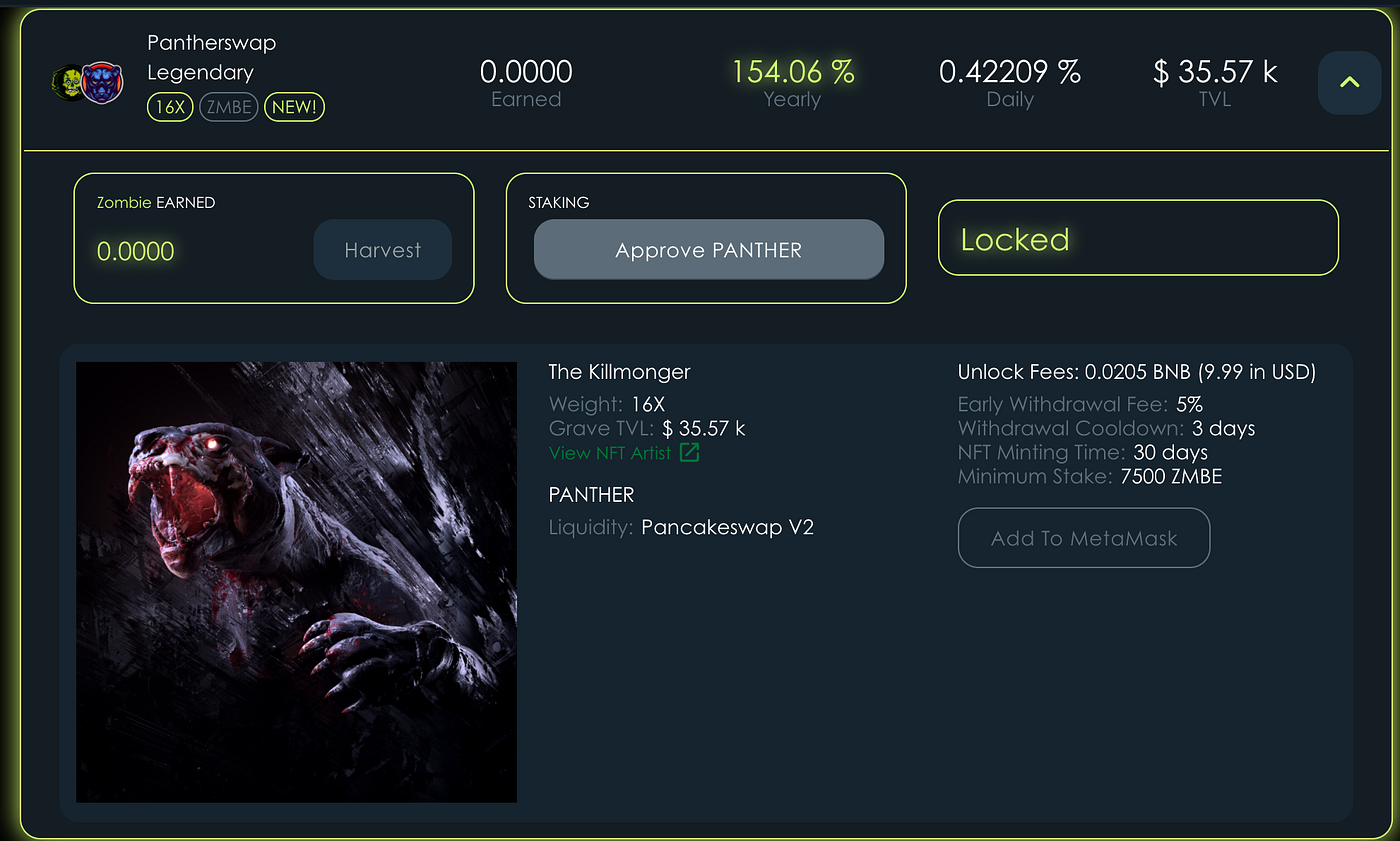Screen dimensions: 1400x841
Task: Click the Liquidity Pancakeswap V2 line
Action: (681, 527)
